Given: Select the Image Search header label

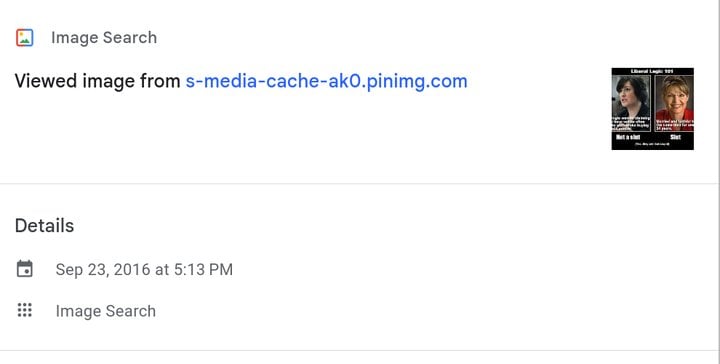Looking at the screenshot, I should (x=104, y=38).
